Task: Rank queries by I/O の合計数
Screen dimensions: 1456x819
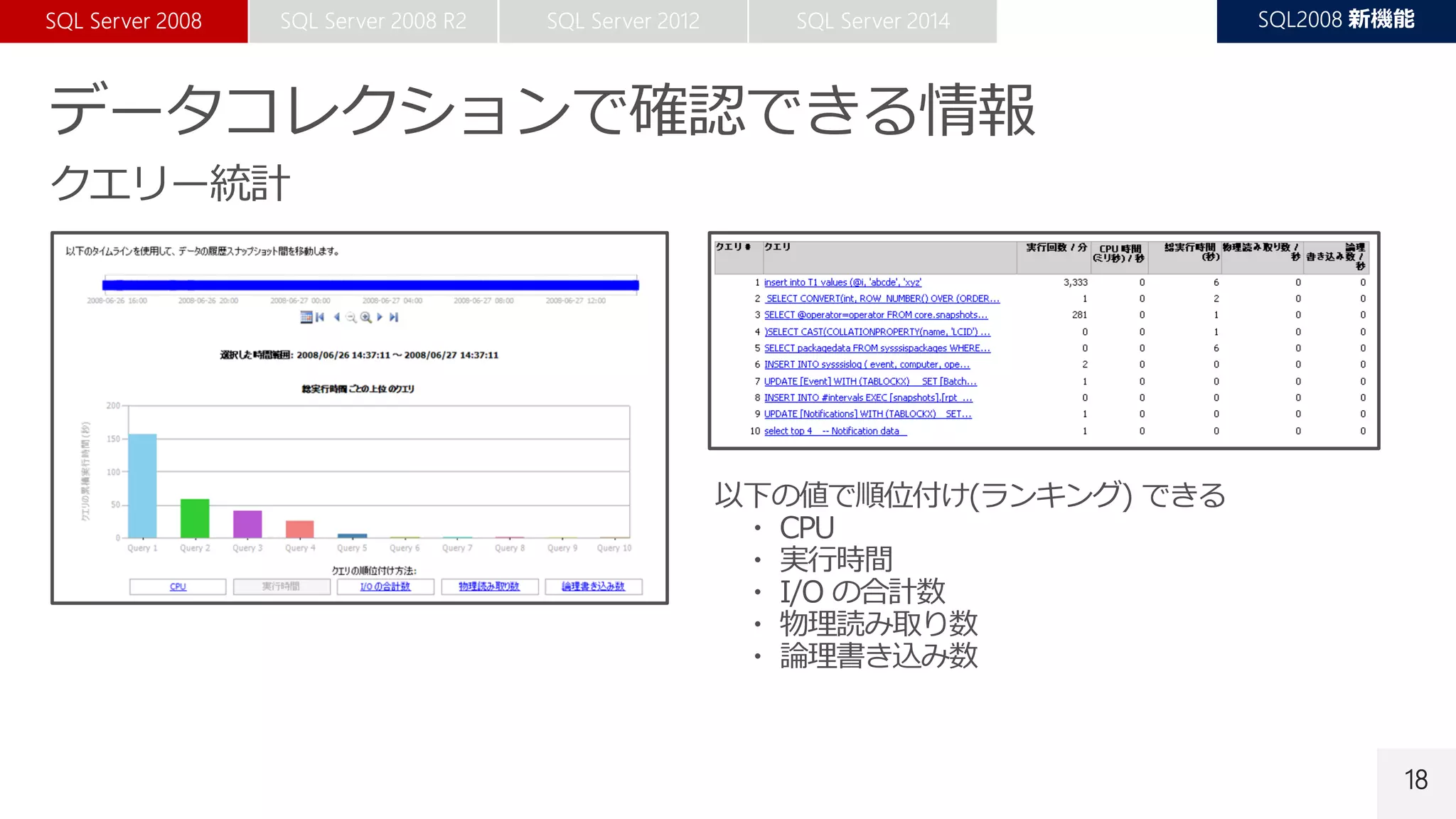Action: click(x=385, y=587)
